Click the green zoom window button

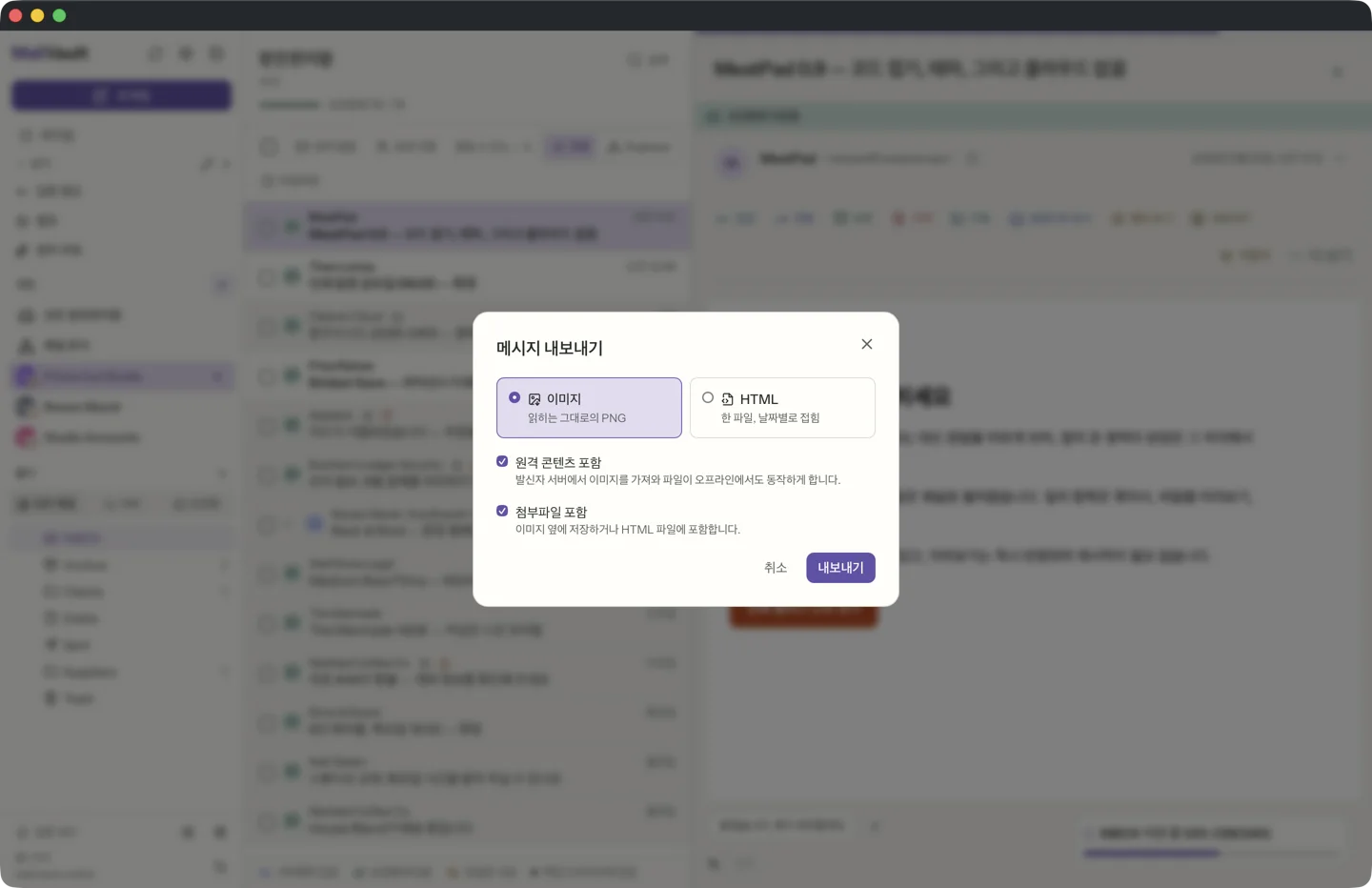[59, 15]
